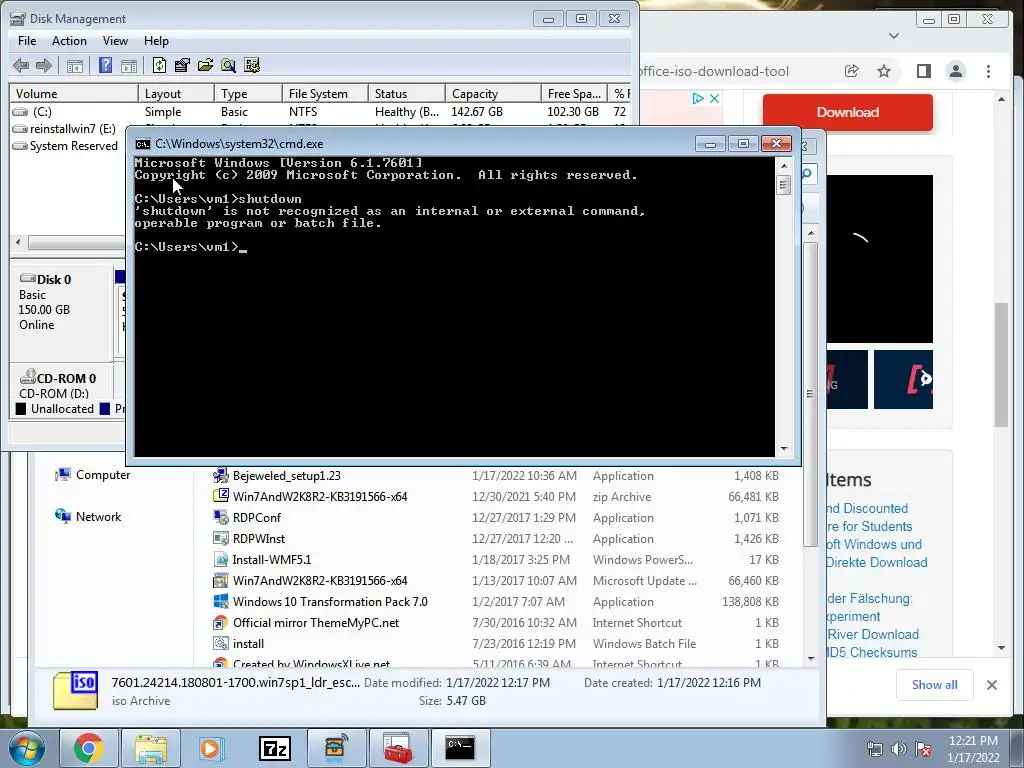Open Google Chrome from taskbar
Viewport: 1024px width, 768px height.
[88, 748]
